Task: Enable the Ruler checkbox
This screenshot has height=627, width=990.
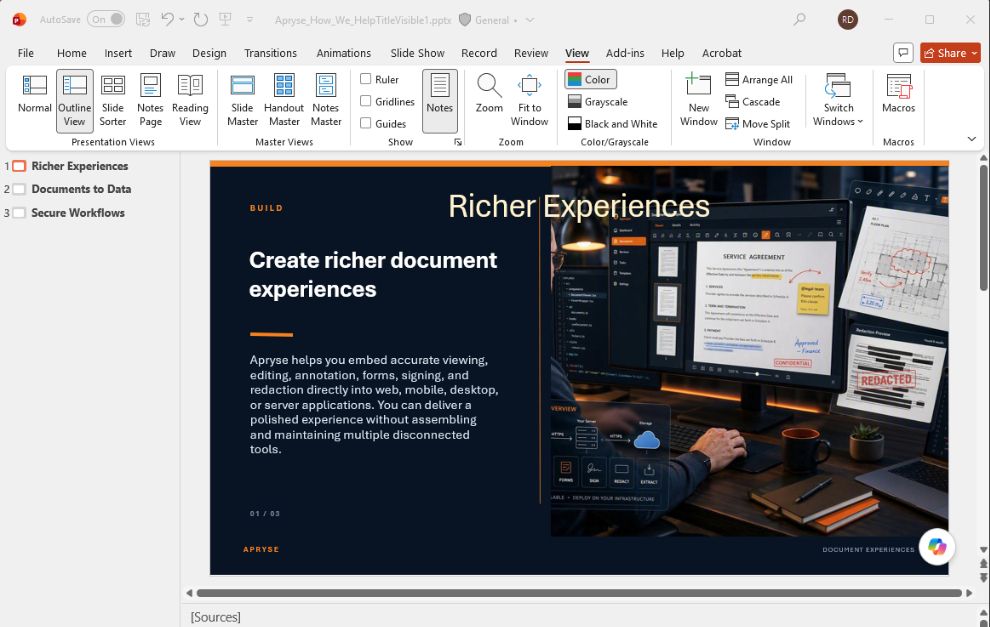Action: [366, 79]
